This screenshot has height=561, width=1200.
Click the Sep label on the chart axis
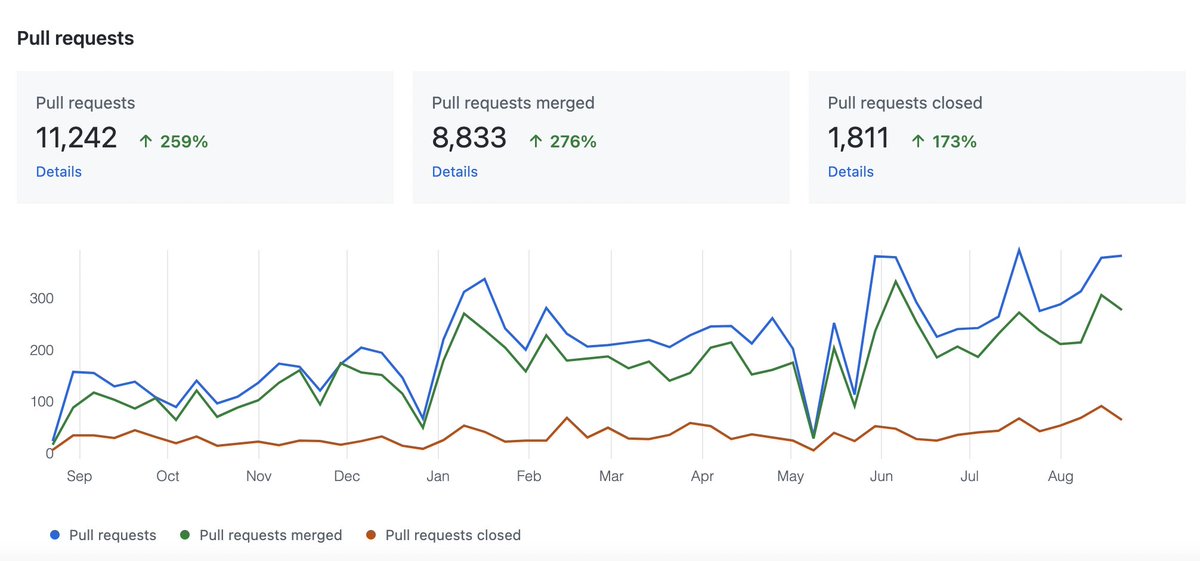click(x=80, y=476)
